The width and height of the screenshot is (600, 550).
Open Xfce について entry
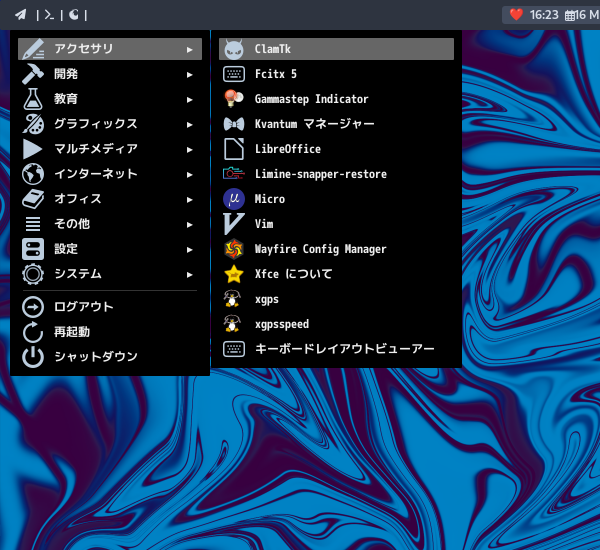click(x=336, y=274)
